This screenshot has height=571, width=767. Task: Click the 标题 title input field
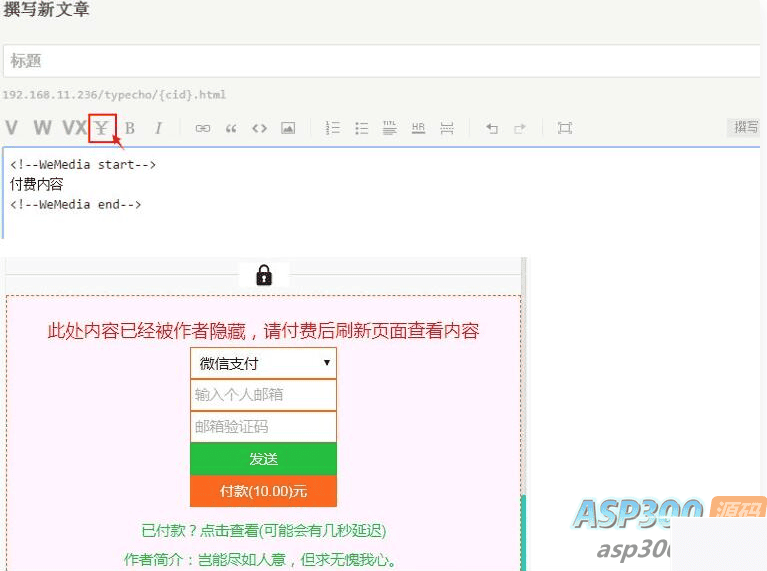382,61
